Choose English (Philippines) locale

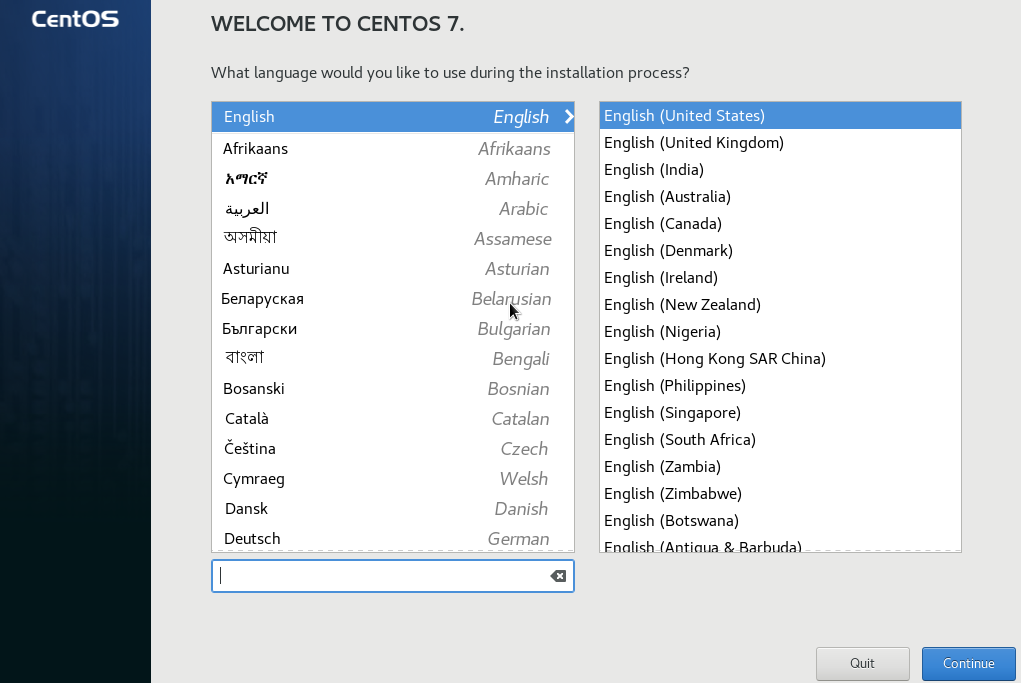coord(780,386)
